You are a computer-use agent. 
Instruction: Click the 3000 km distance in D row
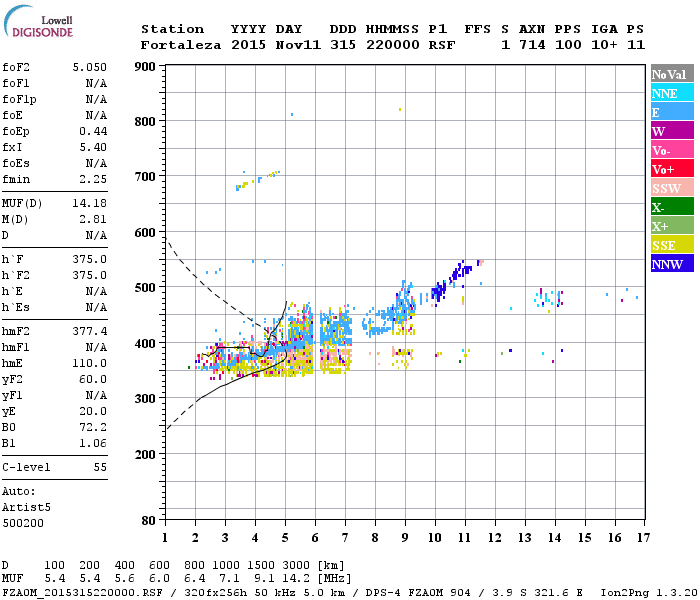[296, 566]
